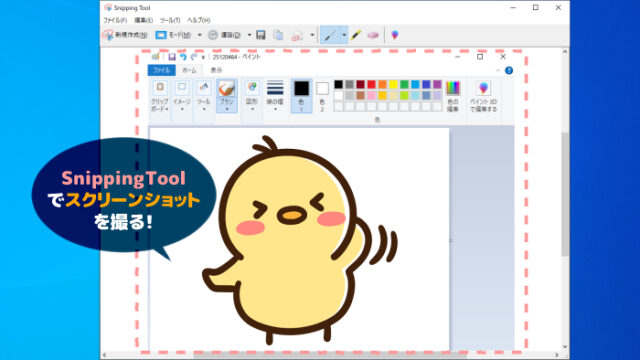Open the 編集 menu in Snipping Tool

pyautogui.click(x=143, y=20)
